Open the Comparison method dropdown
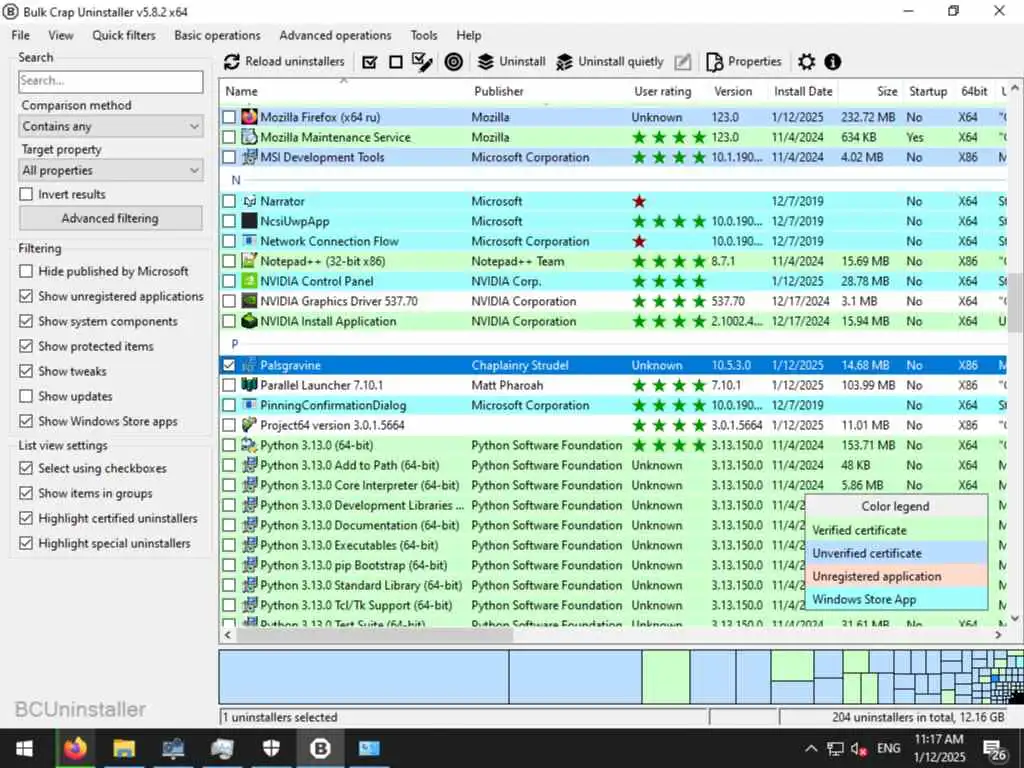Image resolution: width=1024 pixels, height=768 pixels. point(111,126)
